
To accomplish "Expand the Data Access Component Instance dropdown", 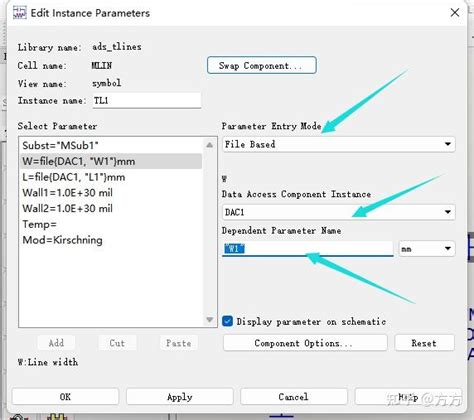I will [339, 212].
